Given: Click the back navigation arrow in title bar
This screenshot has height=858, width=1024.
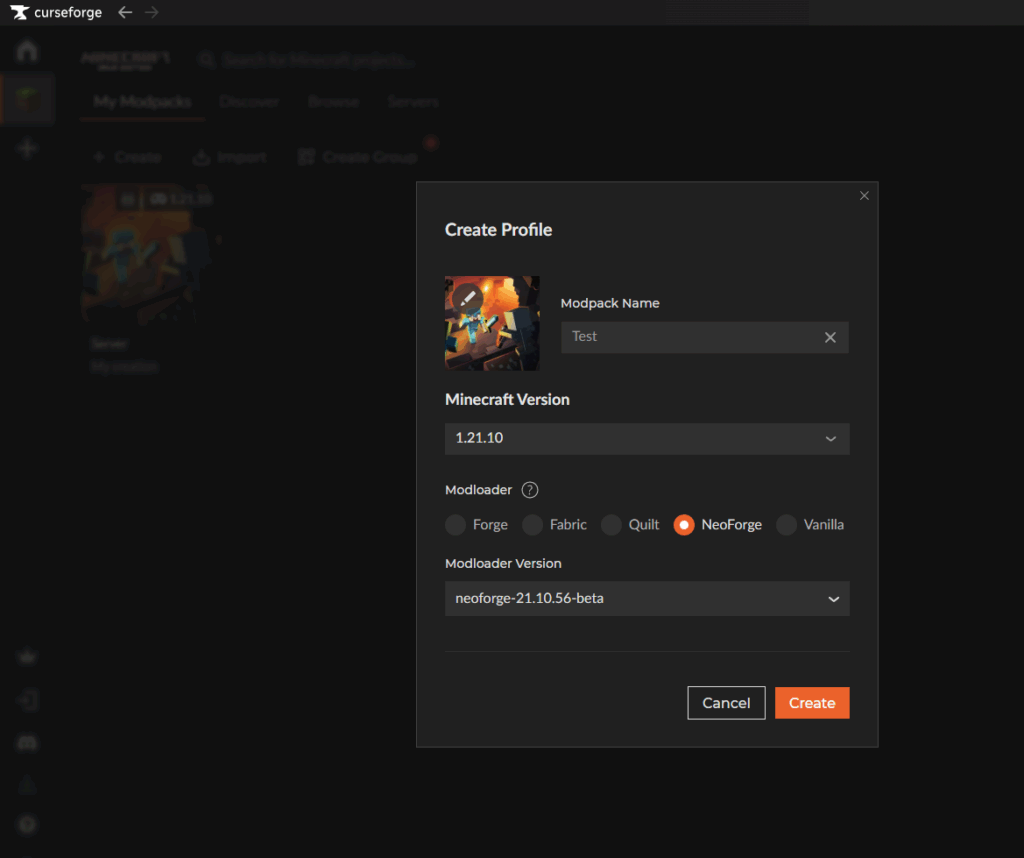Looking at the screenshot, I should [125, 13].
